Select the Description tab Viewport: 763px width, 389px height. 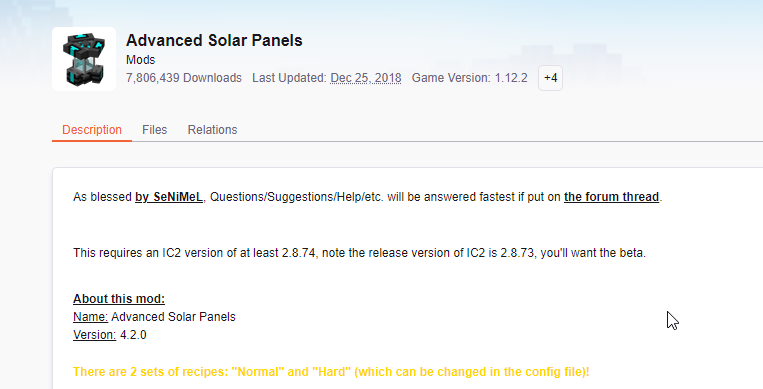pyautogui.click(x=91, y=130)
